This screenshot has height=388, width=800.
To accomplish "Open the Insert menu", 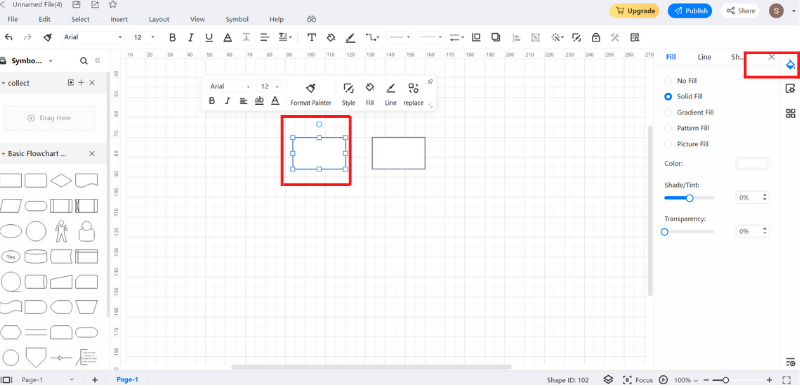I will tap(119, 19).
